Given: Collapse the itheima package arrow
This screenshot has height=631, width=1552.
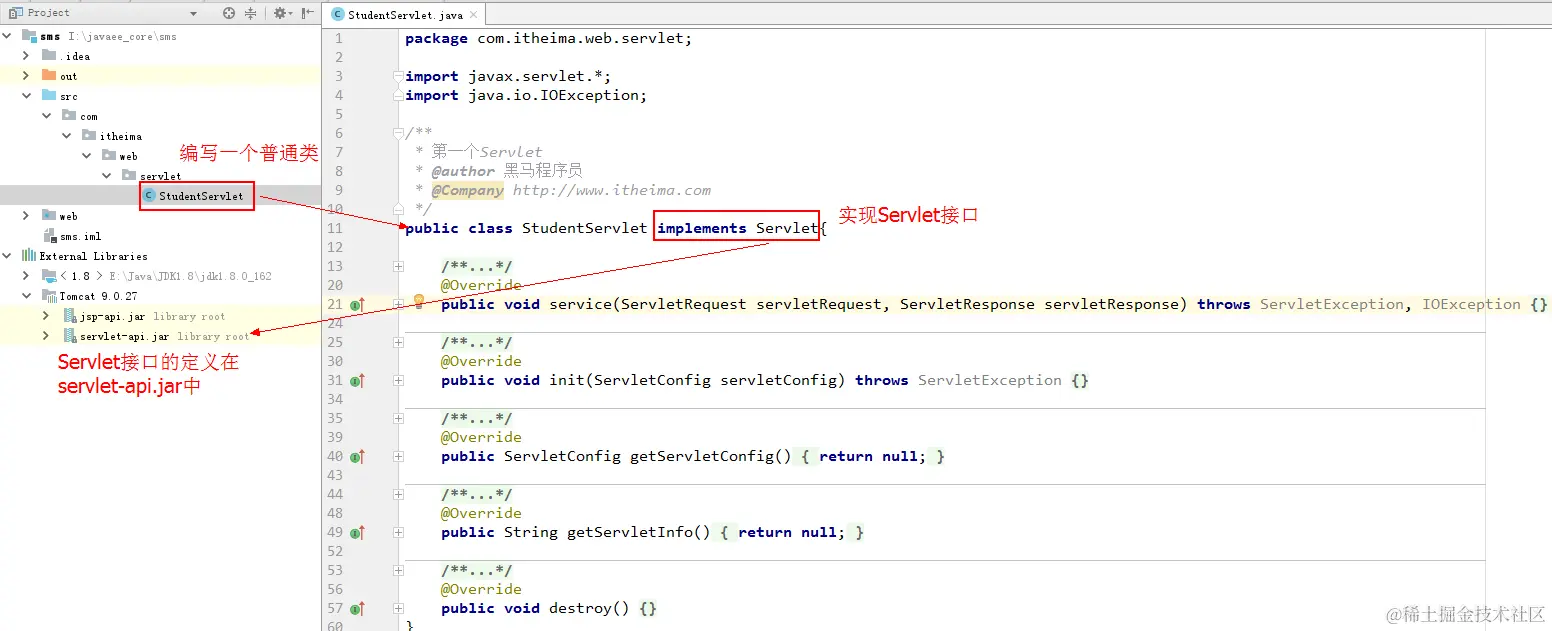Looking at the screenshot, I should [67, 136].
